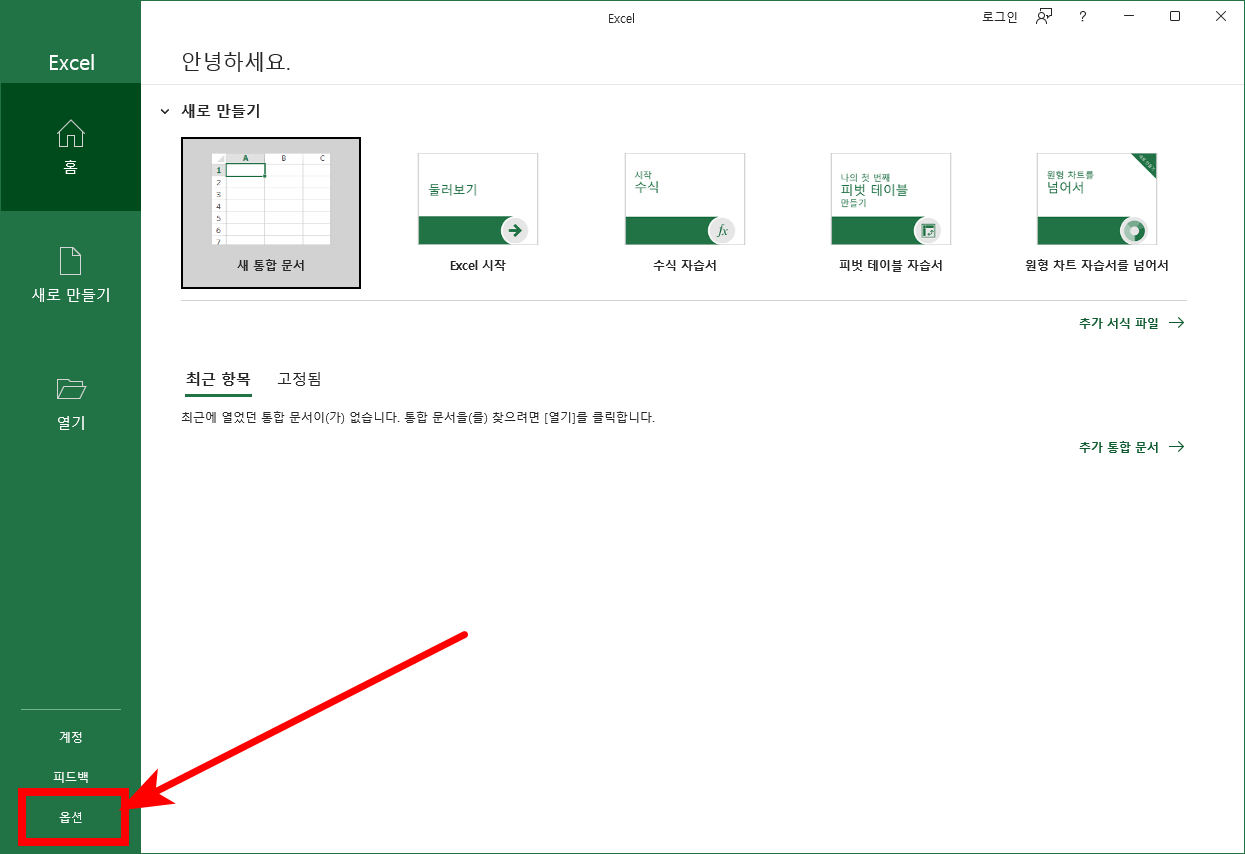Image resolution: width=1245 pixels, height=854 pixels.
Task: Click the 피벗 테이블 자습서 label
Action: pos(891,266)
